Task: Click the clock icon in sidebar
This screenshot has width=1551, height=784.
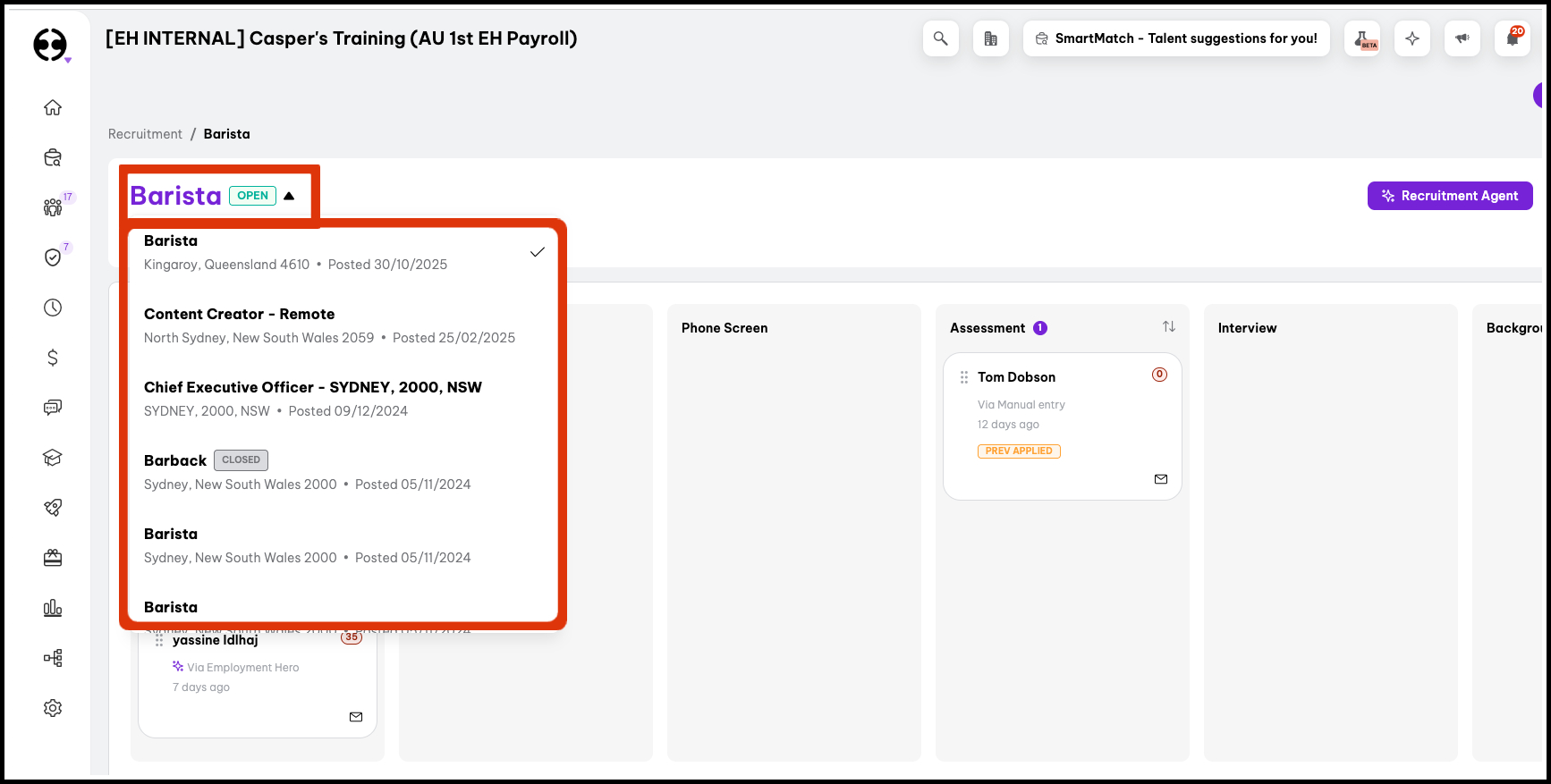Action: click(x=53, y=308)
